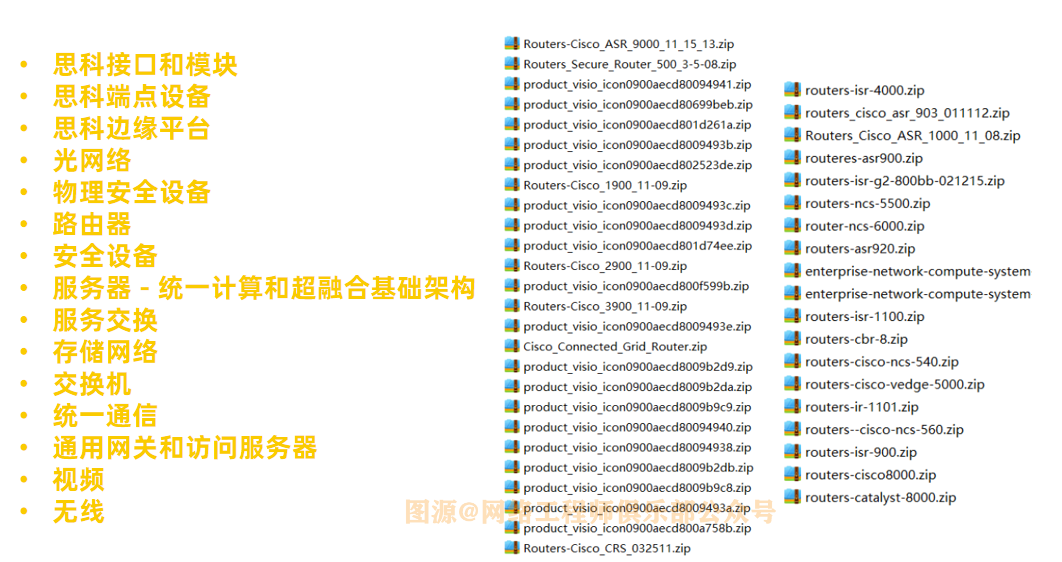Screen dimensions: 1062x562
Task: Click file name product_visio_icon0900aecd801d74ee.zip
Action: 637,246
